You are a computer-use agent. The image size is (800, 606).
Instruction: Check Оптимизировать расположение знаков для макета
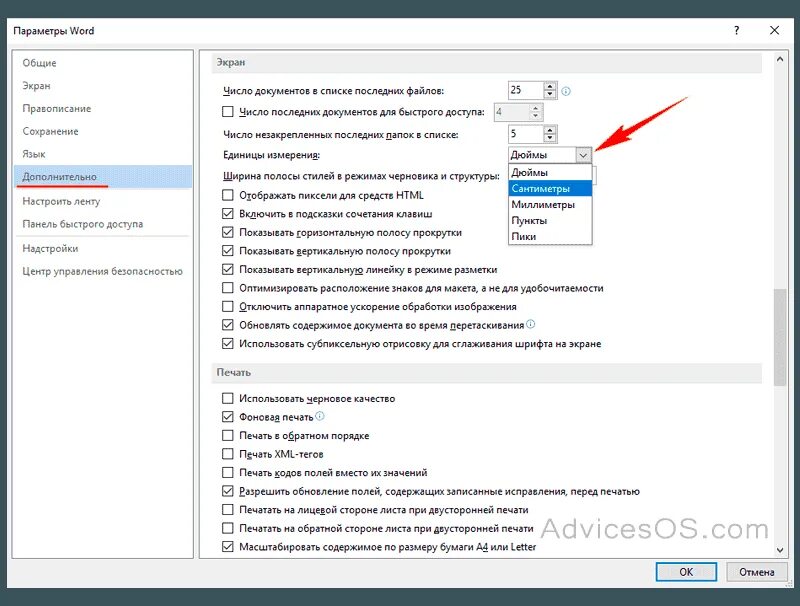pyautogui.click(x=228, y=288)
